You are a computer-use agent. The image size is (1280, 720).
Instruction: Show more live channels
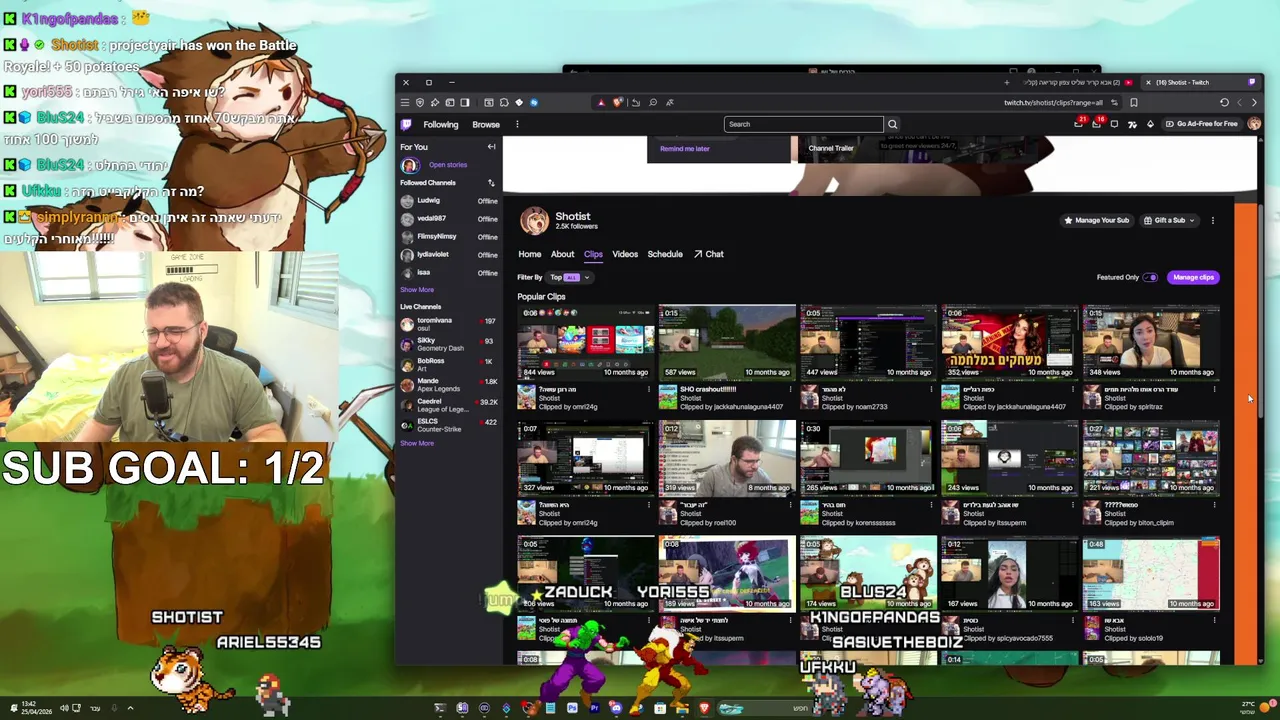[417, 443]
